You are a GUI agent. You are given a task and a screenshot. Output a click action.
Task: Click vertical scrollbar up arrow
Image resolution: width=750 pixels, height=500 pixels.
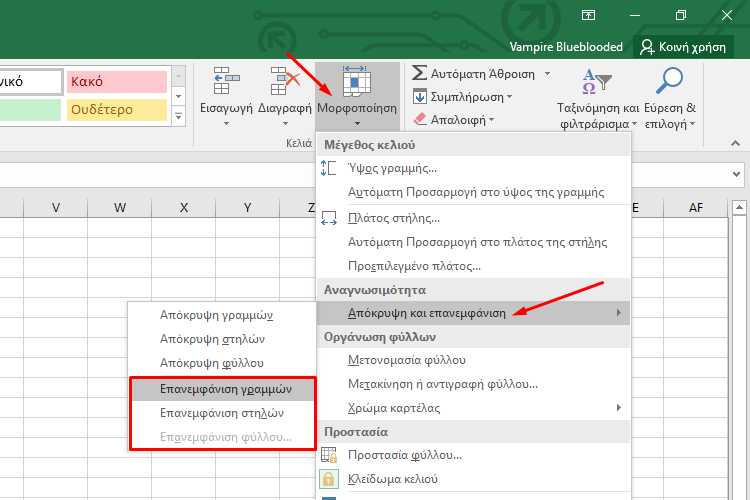(739, 207)
